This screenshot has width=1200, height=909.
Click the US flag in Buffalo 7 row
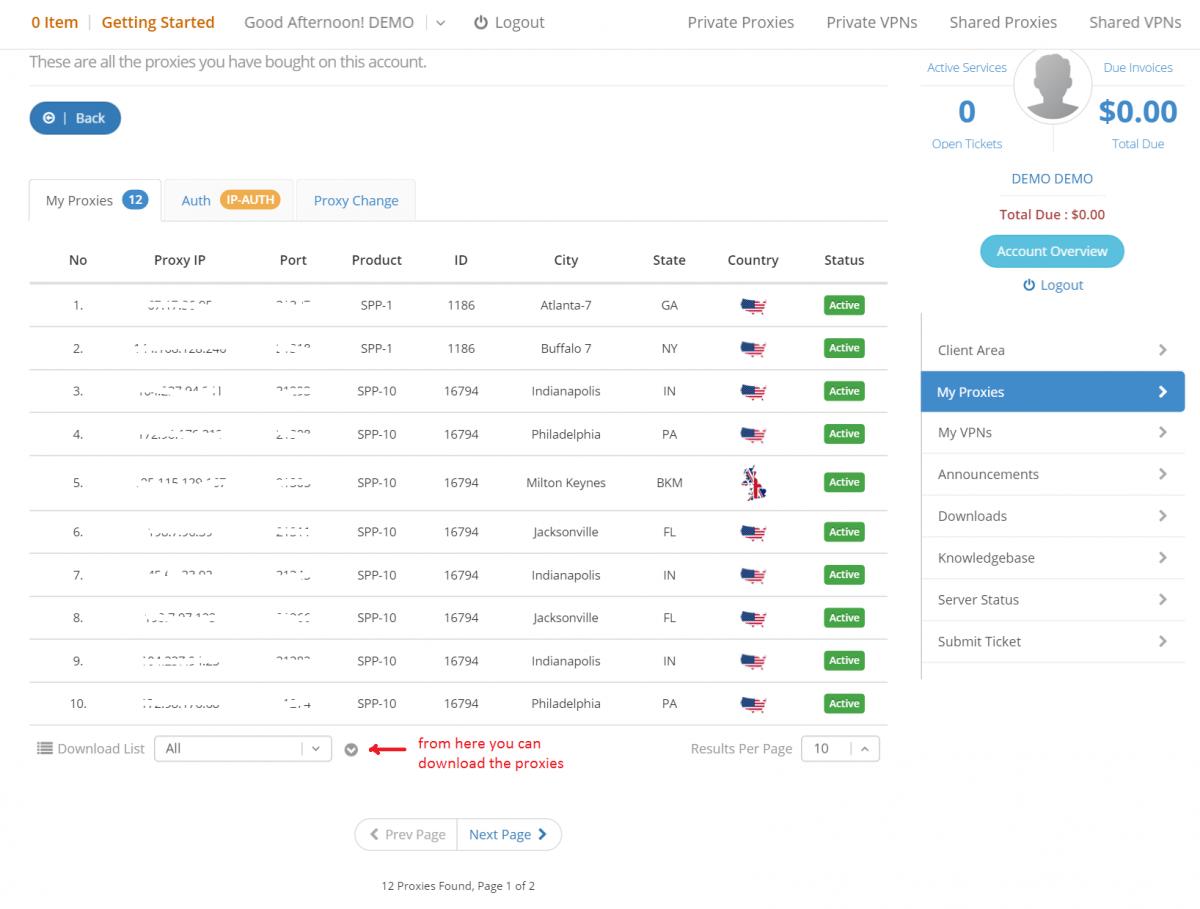753,349
